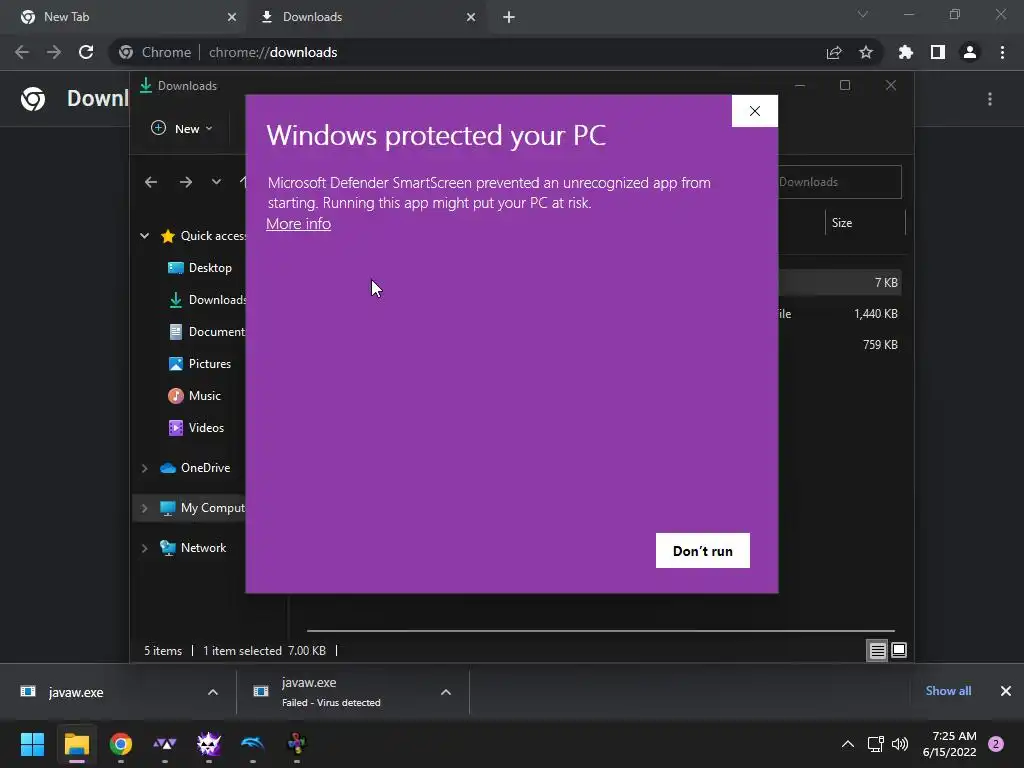Open OneDrive in navigation pane
The height and width of the screenshot is (768, 1024).
(x=195, y=468)
